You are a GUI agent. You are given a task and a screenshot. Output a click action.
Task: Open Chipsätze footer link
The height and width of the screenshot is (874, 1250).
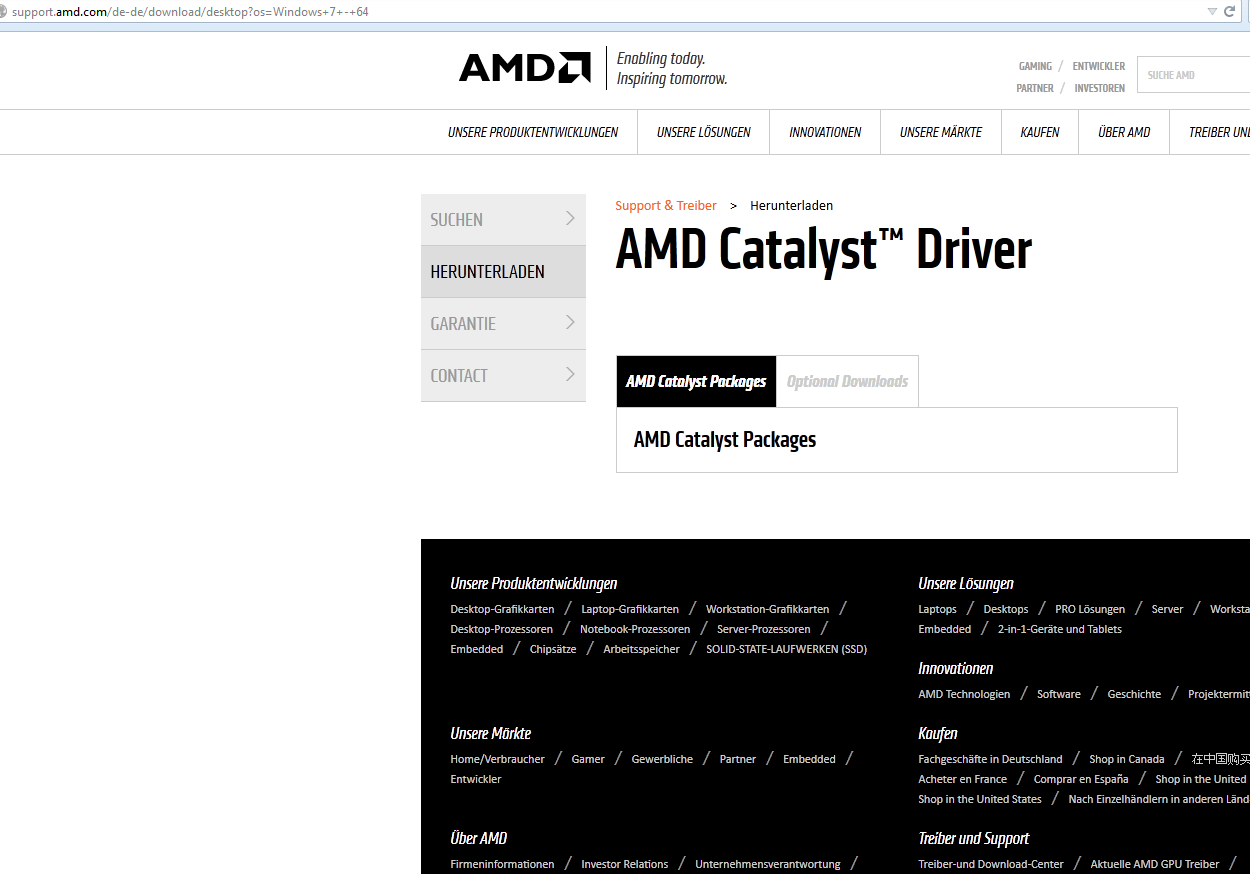(553, 649)
